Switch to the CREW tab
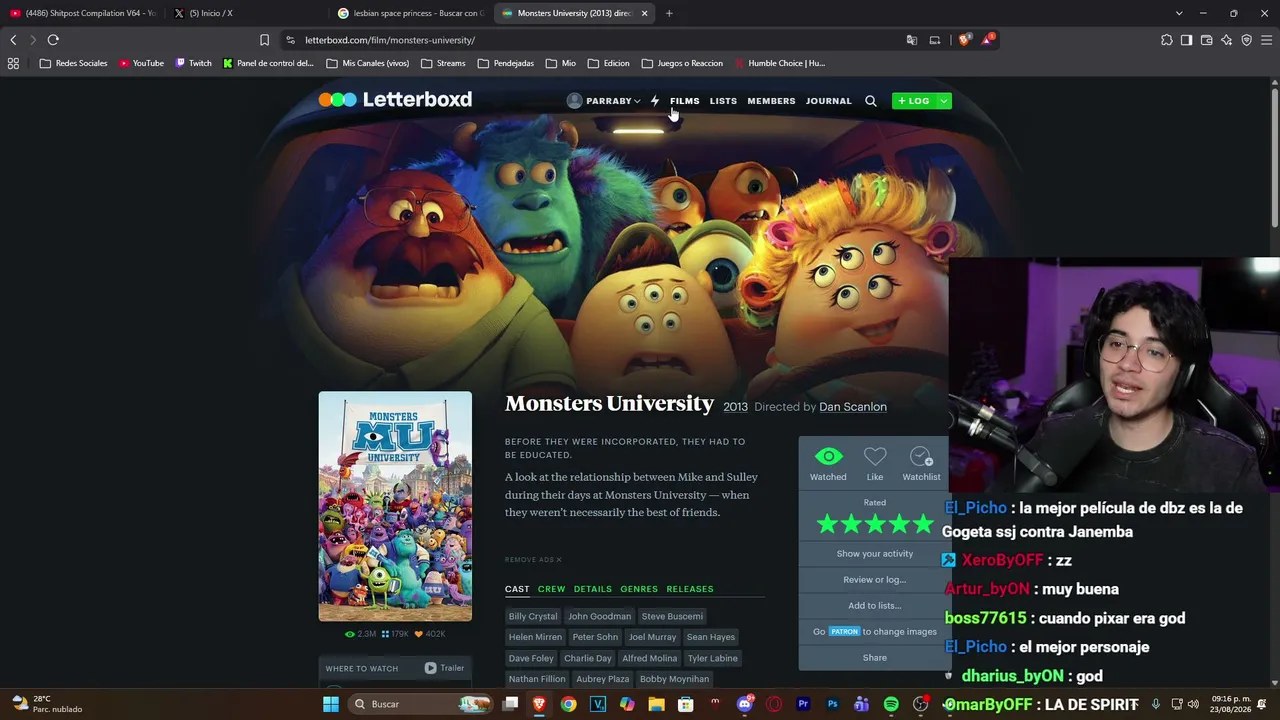This screenshot has height=720, width=1280. pyautogui.click(x=552, y=589)
